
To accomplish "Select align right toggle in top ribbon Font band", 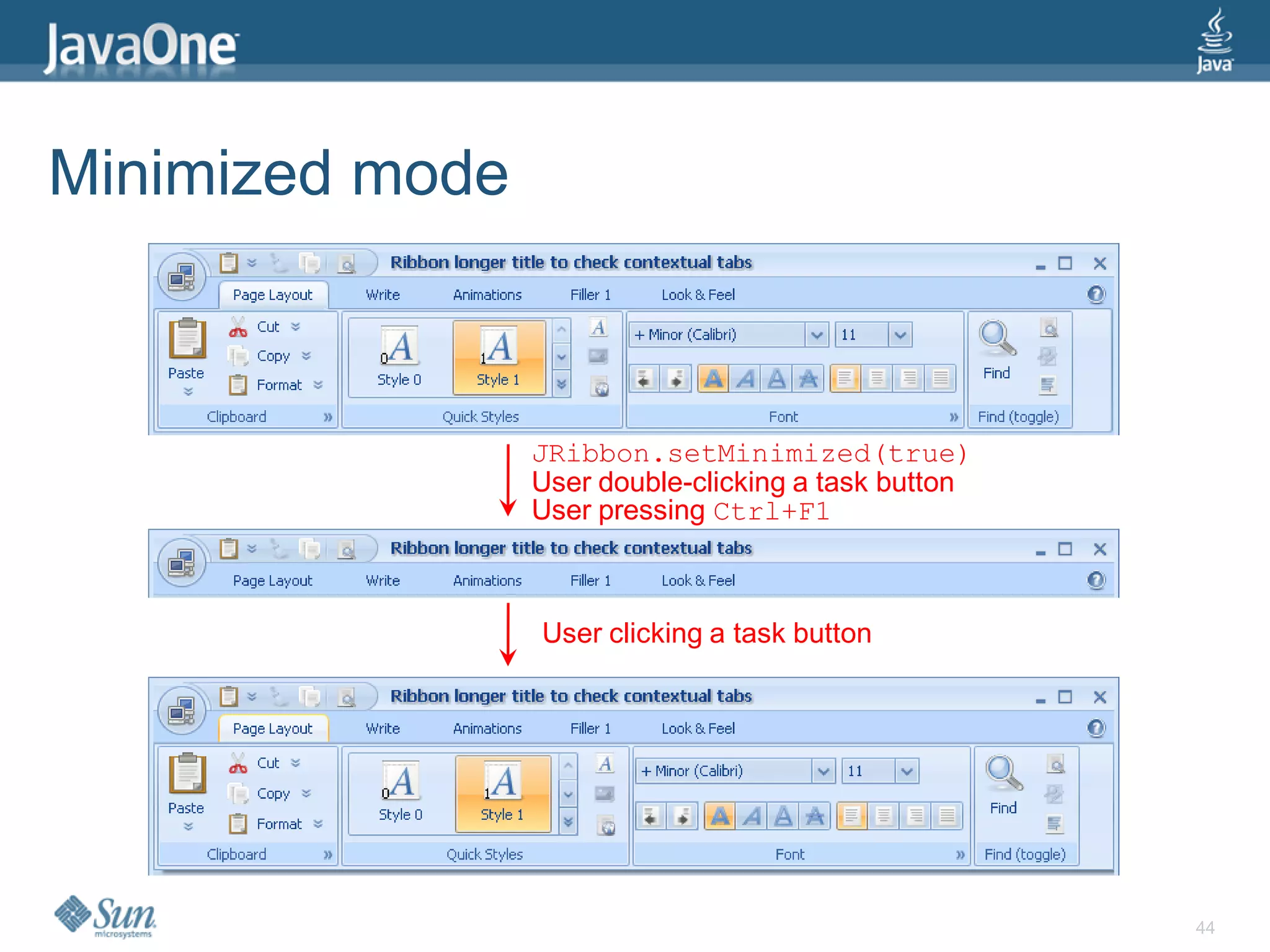I will (908, 378).
